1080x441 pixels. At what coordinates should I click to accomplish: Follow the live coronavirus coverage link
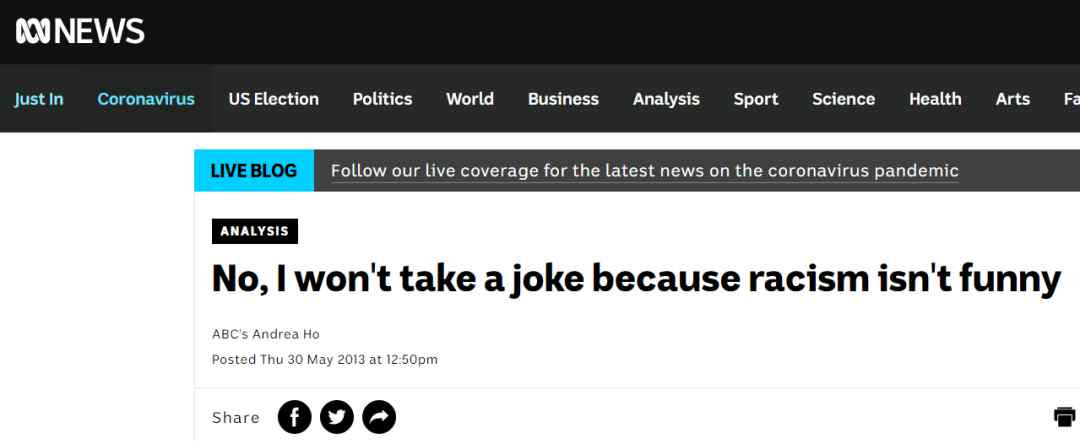coord(645,170)
